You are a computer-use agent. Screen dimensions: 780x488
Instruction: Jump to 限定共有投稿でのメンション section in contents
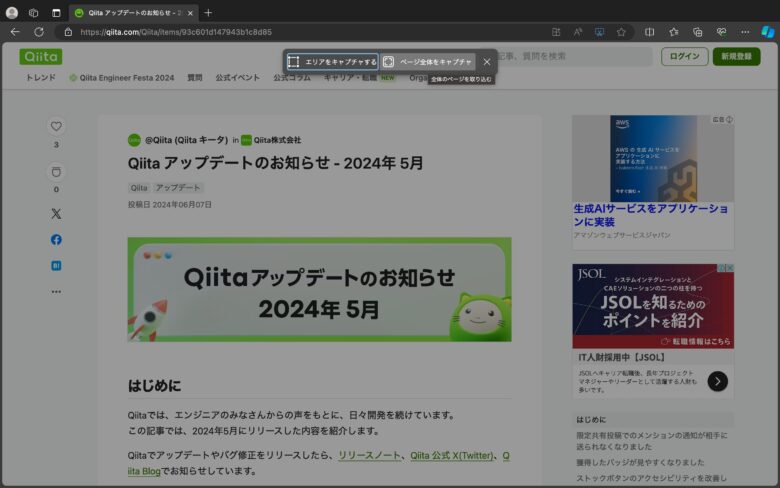tap(652, 441)
